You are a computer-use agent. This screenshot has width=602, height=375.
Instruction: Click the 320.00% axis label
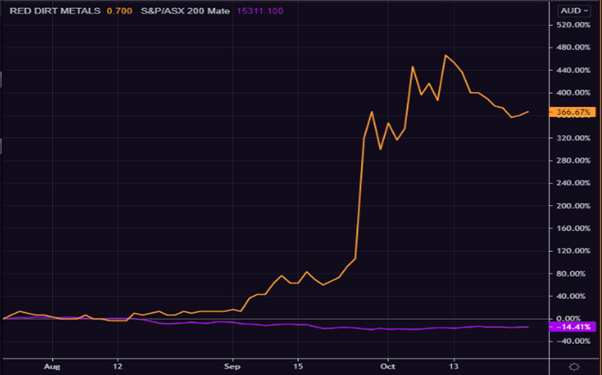(x=572, y=138)
